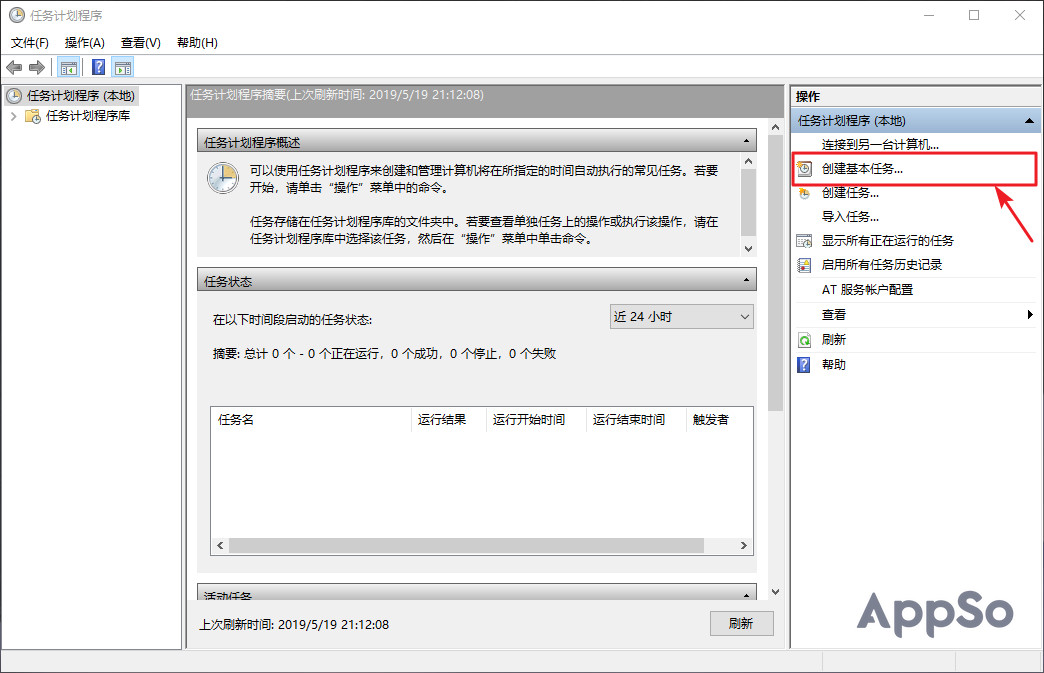The image size is (1044, 673).
Task: Click the main pane scroll-up arrow
Action: tap(775, 127)
